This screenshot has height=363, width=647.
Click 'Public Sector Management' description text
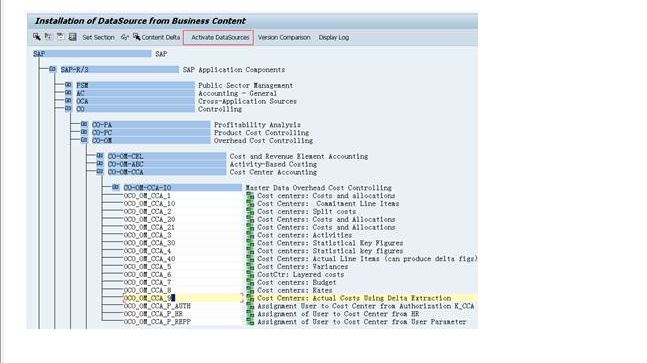246,85
